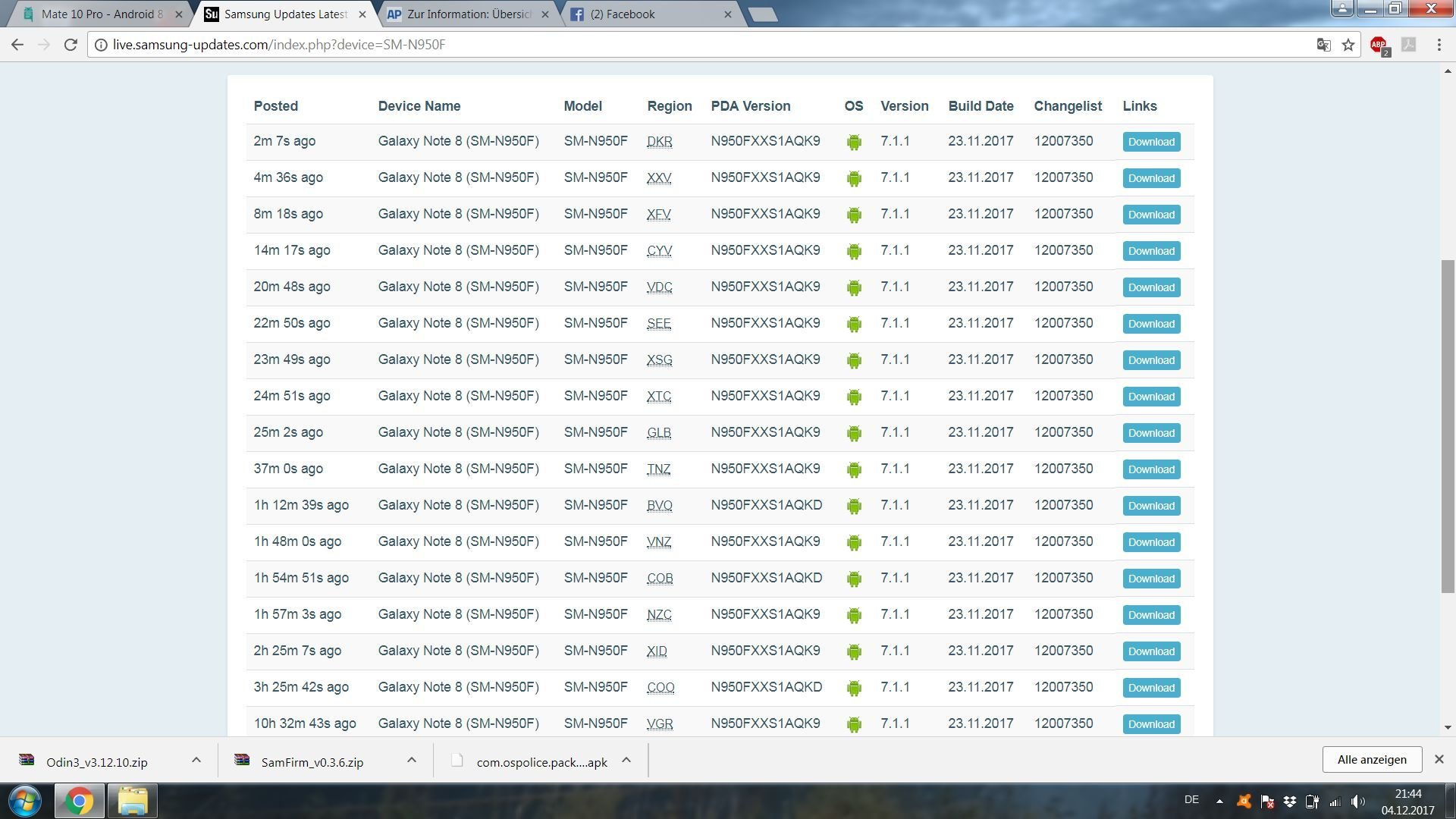
Task: Open the Windows Start button
Action: tap(24, 801)
